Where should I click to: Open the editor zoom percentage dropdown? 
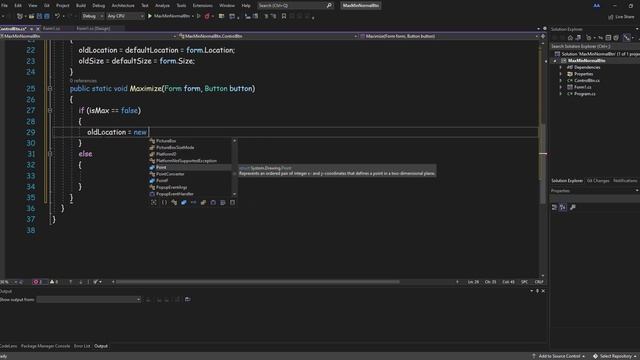(16, 282)
